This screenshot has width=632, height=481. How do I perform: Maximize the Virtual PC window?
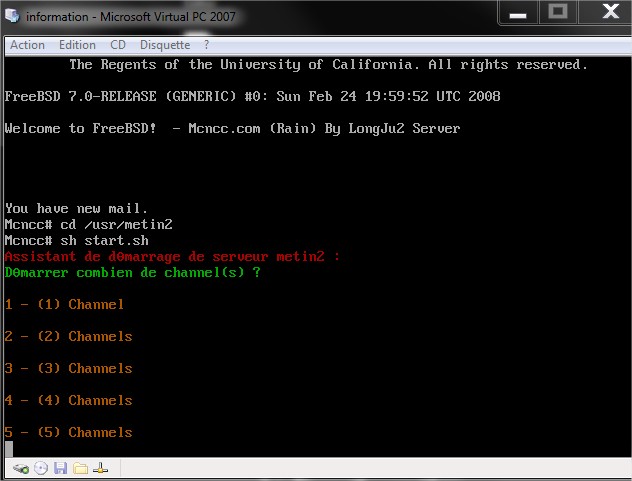click(x=558, y=12)
